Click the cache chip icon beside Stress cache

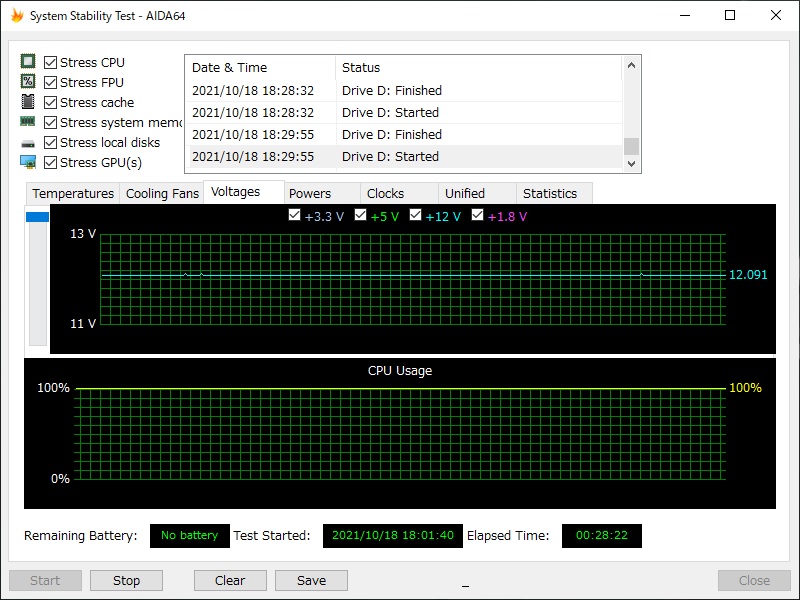click(28, 102)
